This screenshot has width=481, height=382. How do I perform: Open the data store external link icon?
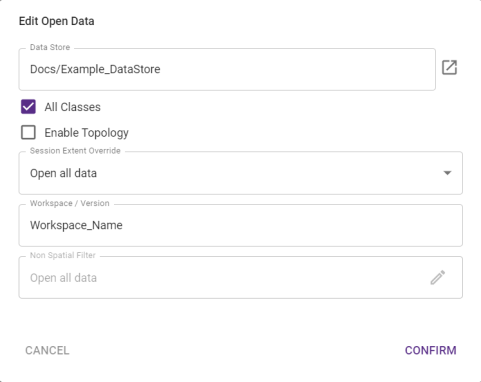[449, 68]
